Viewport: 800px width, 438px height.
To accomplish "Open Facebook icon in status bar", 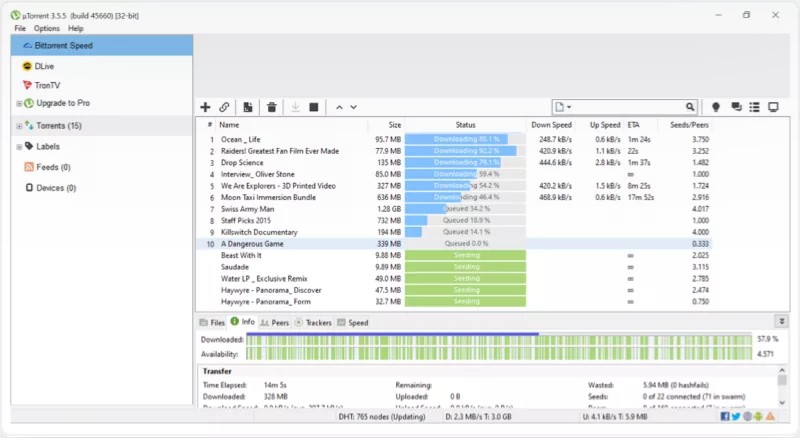I will (724, 417).
